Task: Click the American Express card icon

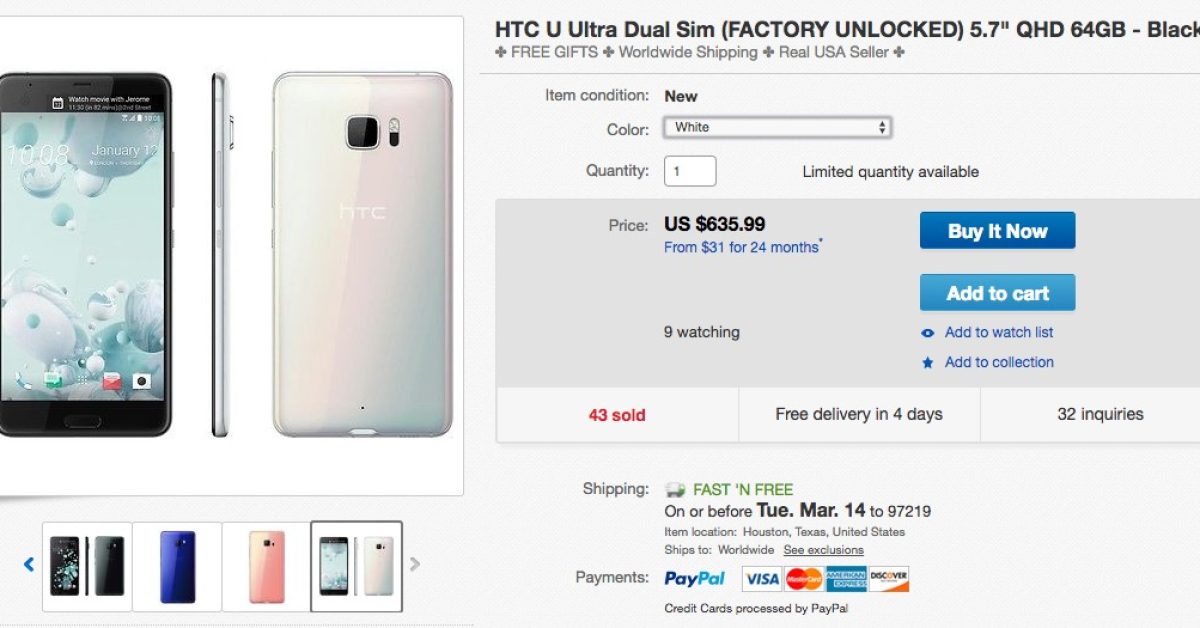Action: click(845, 579)
